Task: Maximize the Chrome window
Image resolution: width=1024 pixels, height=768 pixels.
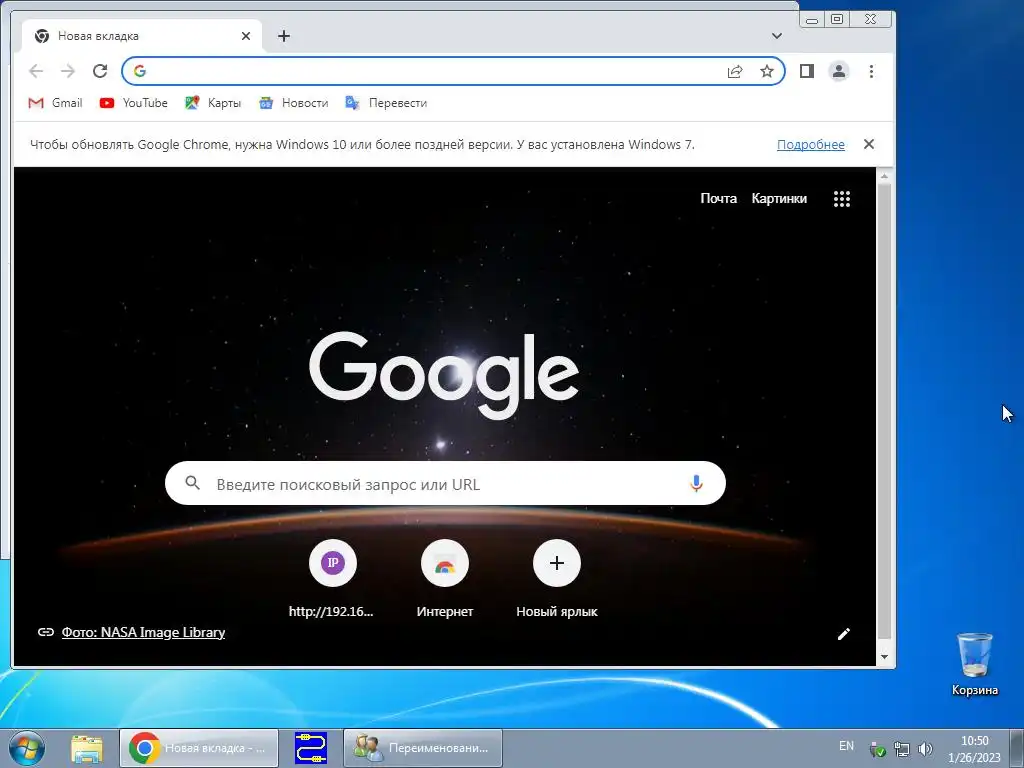Action: coord(837,19)
